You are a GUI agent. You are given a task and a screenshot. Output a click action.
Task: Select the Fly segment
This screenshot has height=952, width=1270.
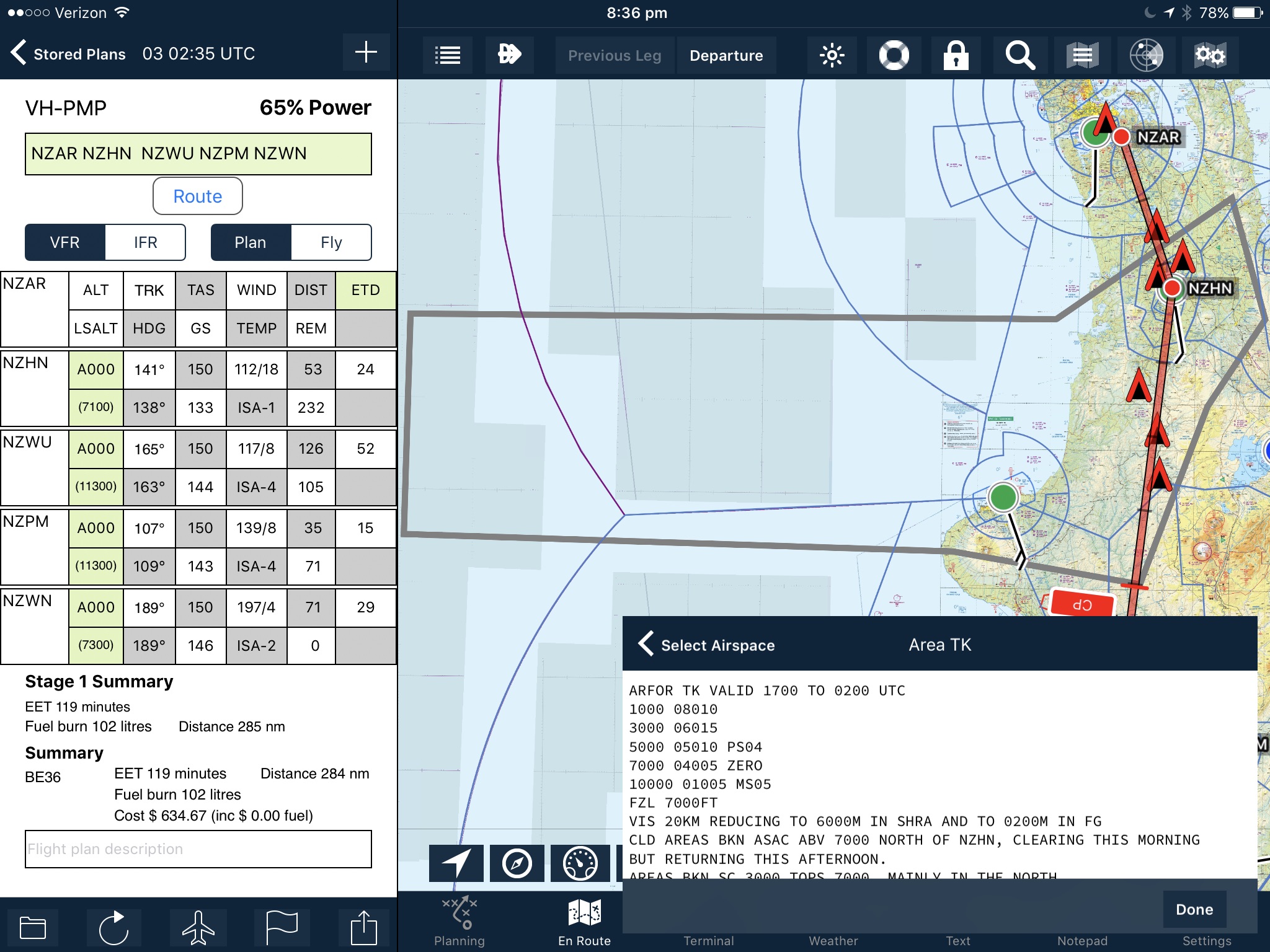[332, 242]
